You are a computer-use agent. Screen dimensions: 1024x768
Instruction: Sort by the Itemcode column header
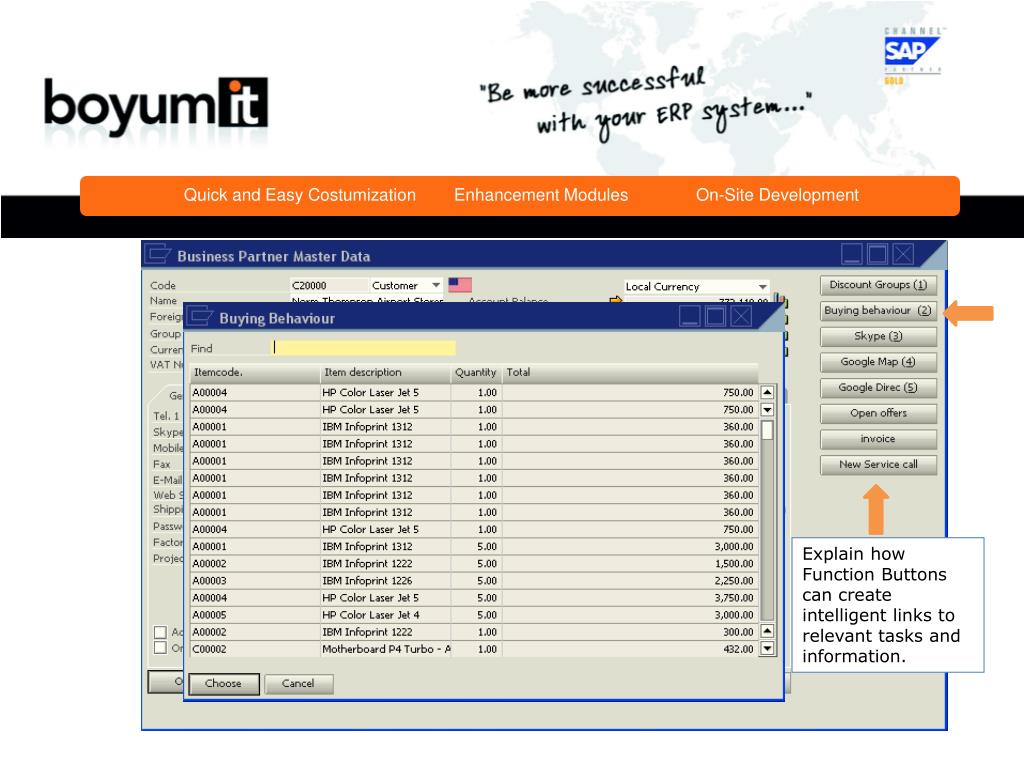(x=255, y=373)
